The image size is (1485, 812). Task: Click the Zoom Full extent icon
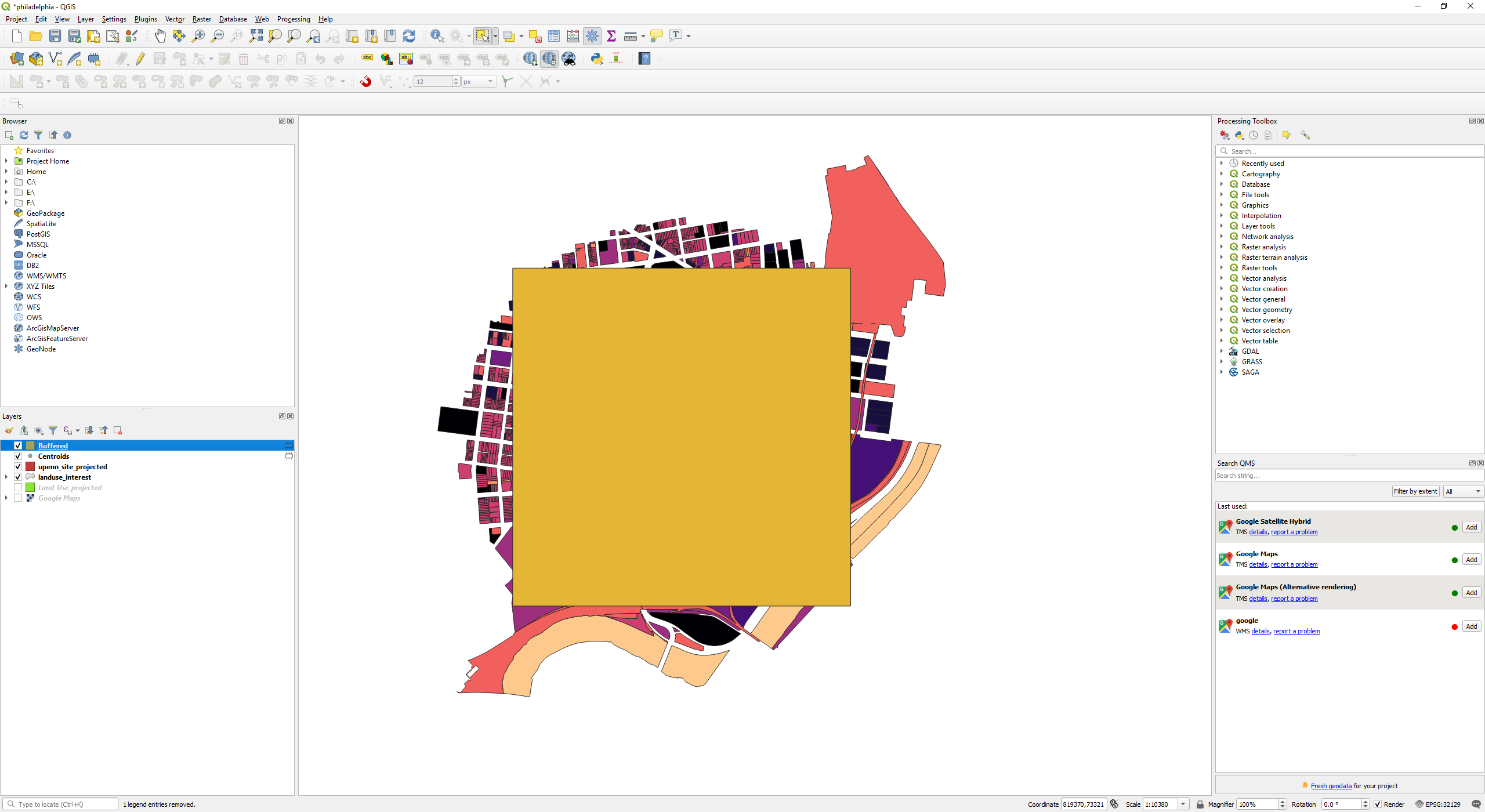tap(256, 36)
